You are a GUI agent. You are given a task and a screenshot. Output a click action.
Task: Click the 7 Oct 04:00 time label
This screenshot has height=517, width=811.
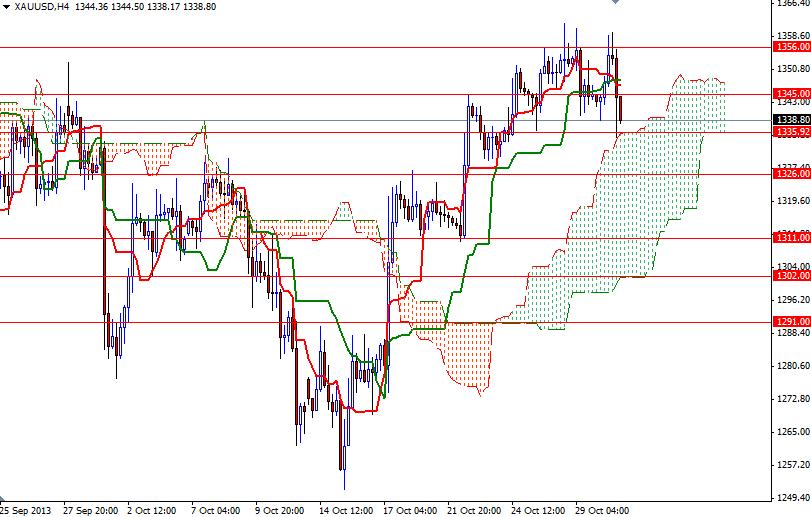[x=213, y=509]
